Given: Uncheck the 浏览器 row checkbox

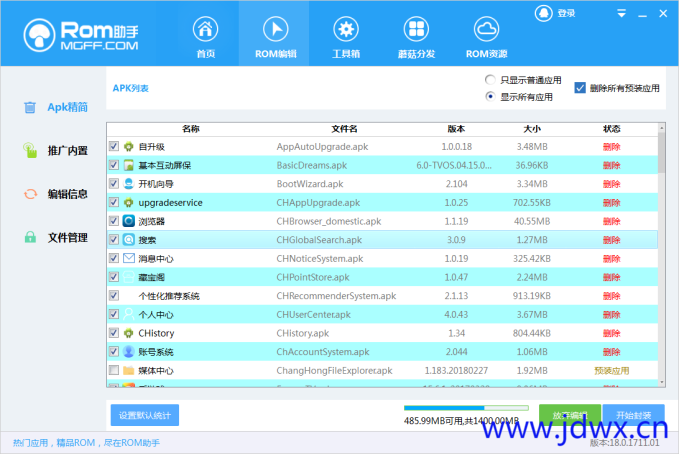Looking at the screenshot, I should coord(114,221).
